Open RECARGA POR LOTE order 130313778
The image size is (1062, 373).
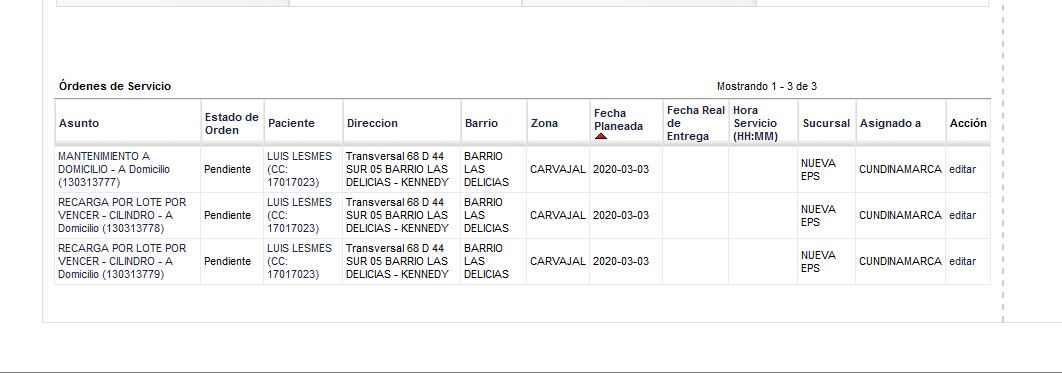tap(122, 215)
